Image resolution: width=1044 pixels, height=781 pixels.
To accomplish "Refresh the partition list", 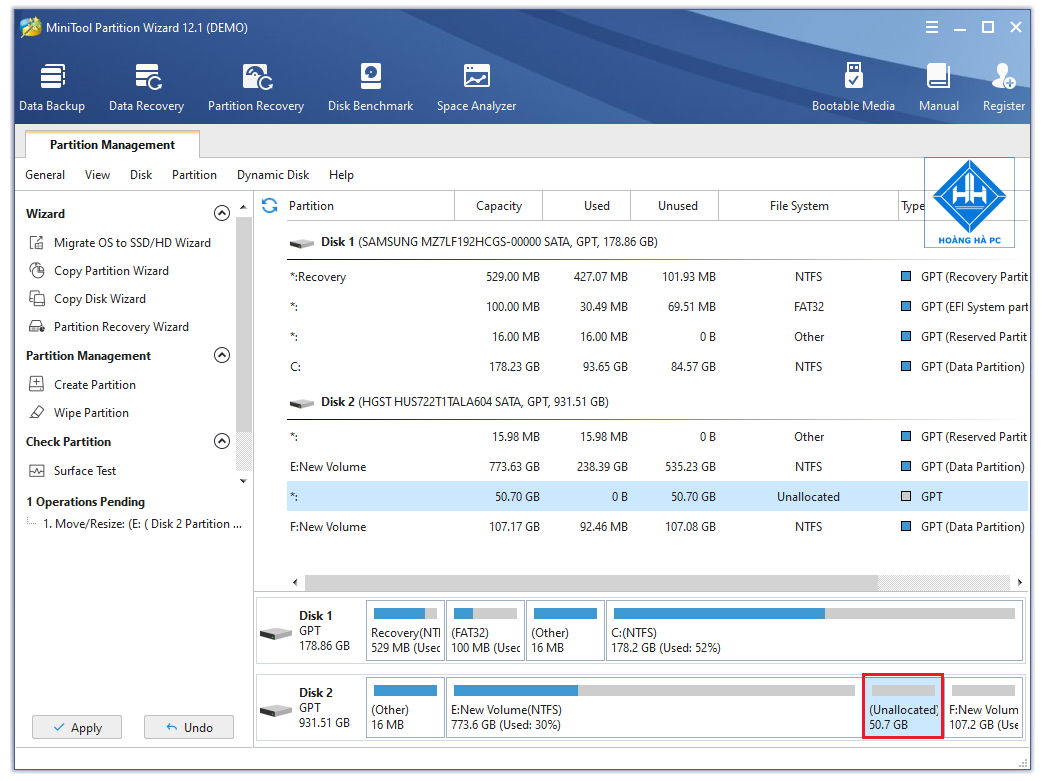I will pyautogui.click(x=268, y=205).
